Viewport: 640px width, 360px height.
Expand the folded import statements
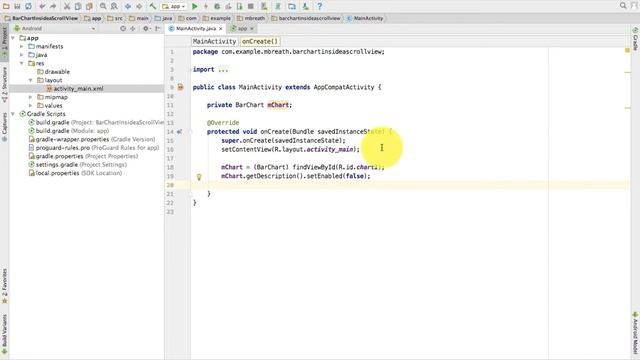coord(223,69)
